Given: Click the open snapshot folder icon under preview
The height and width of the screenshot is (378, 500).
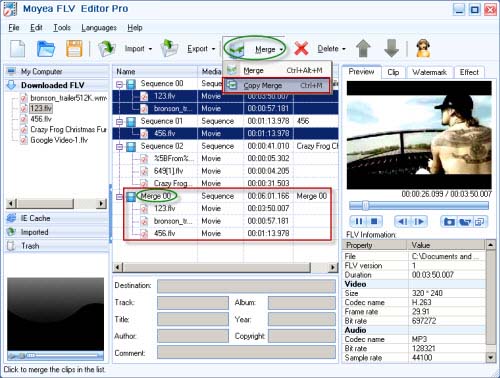Looking at the screenshot, I should tap(465, 221).
